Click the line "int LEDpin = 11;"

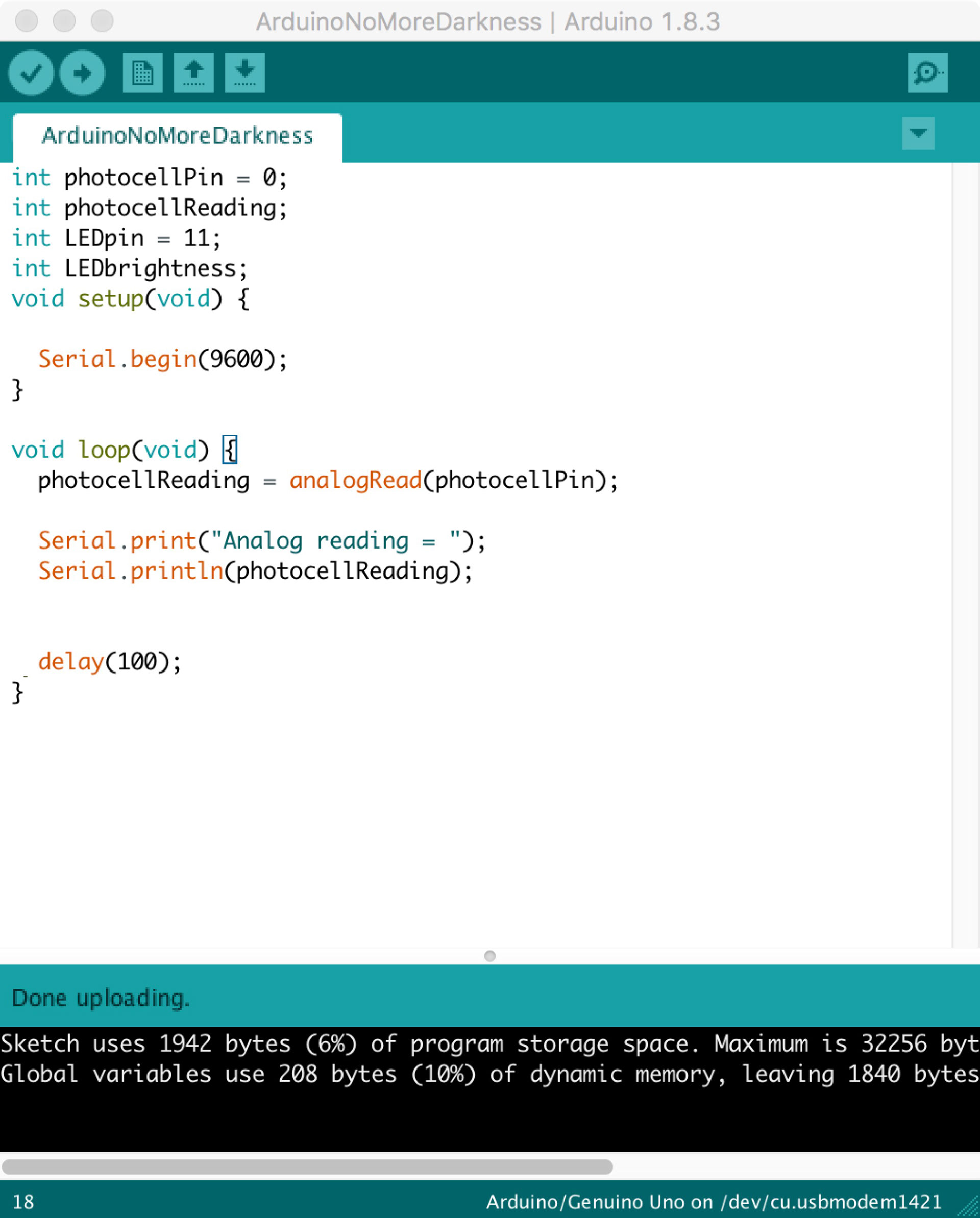[x=116, y=238]
